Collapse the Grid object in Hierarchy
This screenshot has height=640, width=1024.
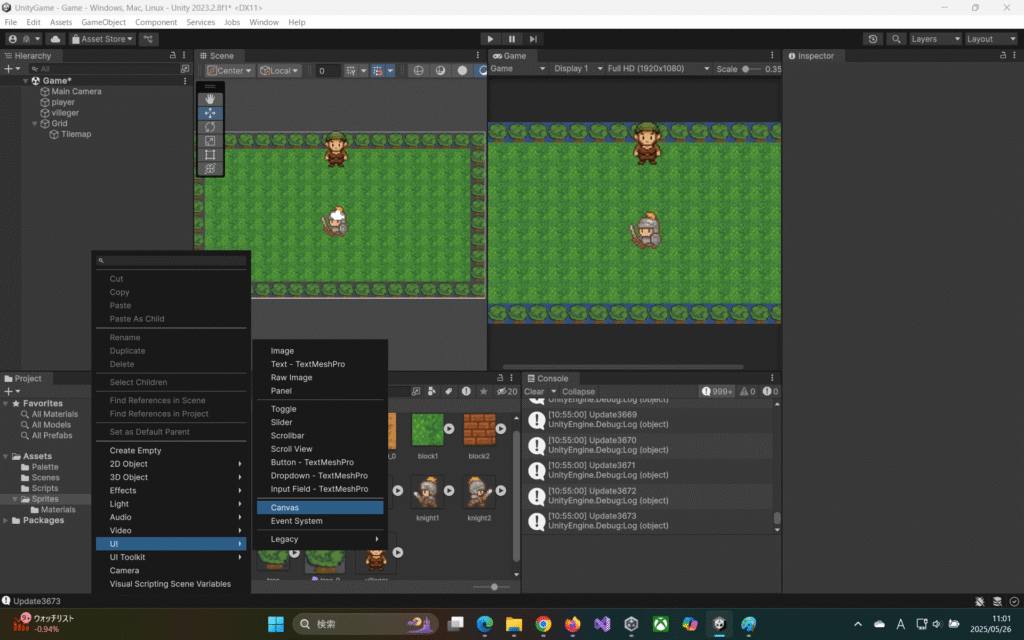(35, 123)
